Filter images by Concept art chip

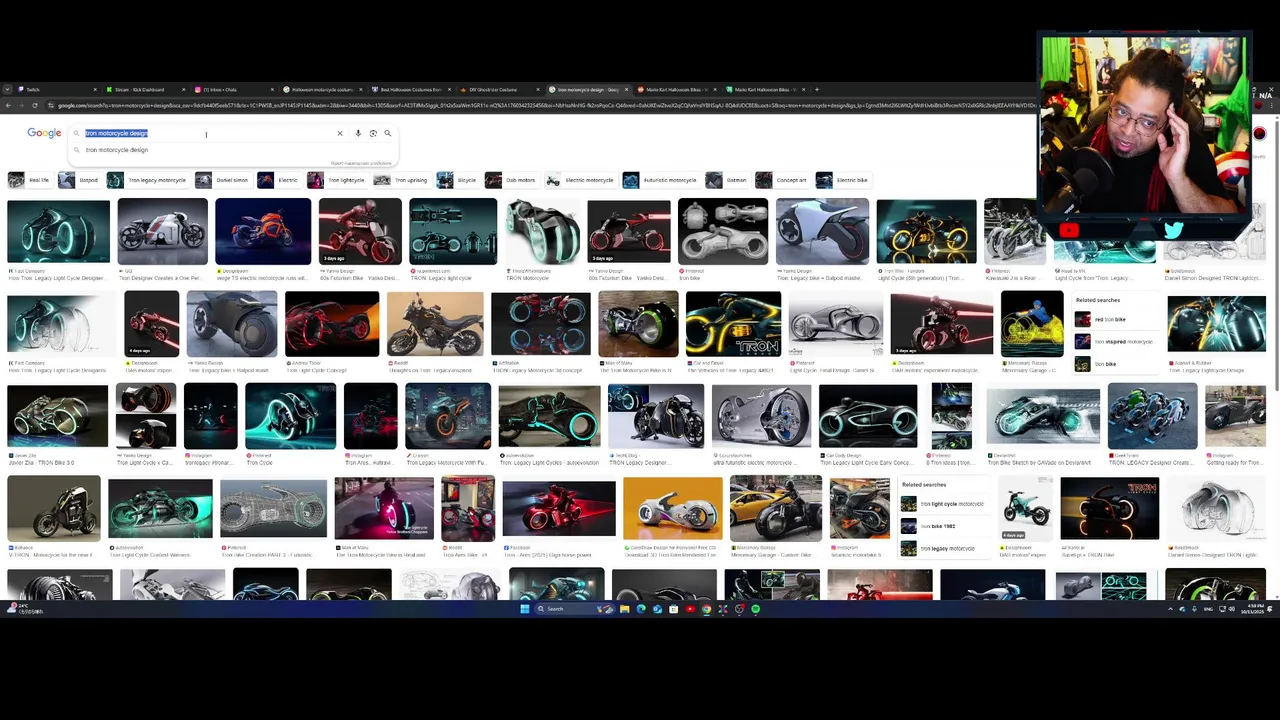click(782, 180)
